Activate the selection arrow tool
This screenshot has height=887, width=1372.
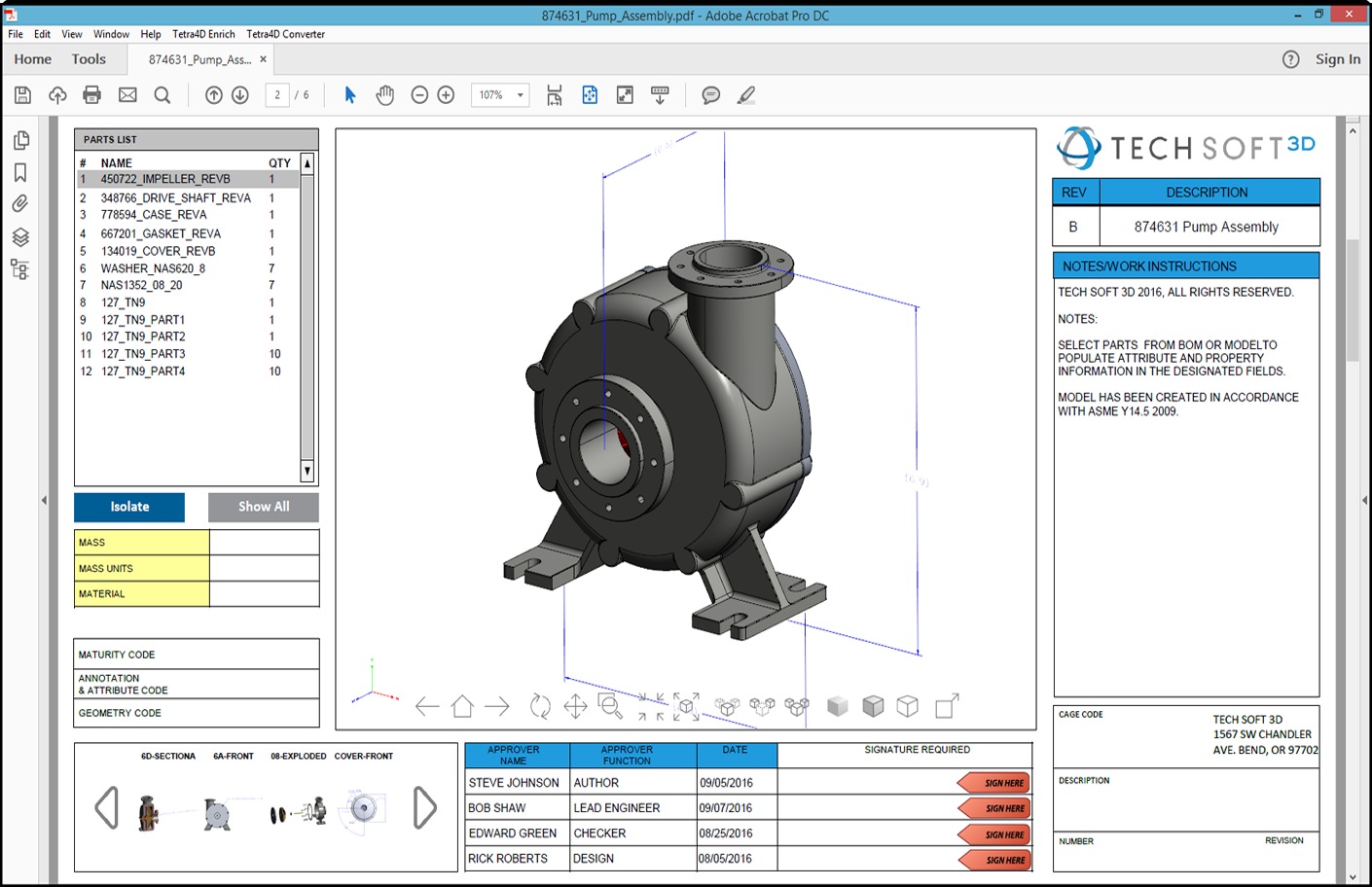(x=350, y=95)
